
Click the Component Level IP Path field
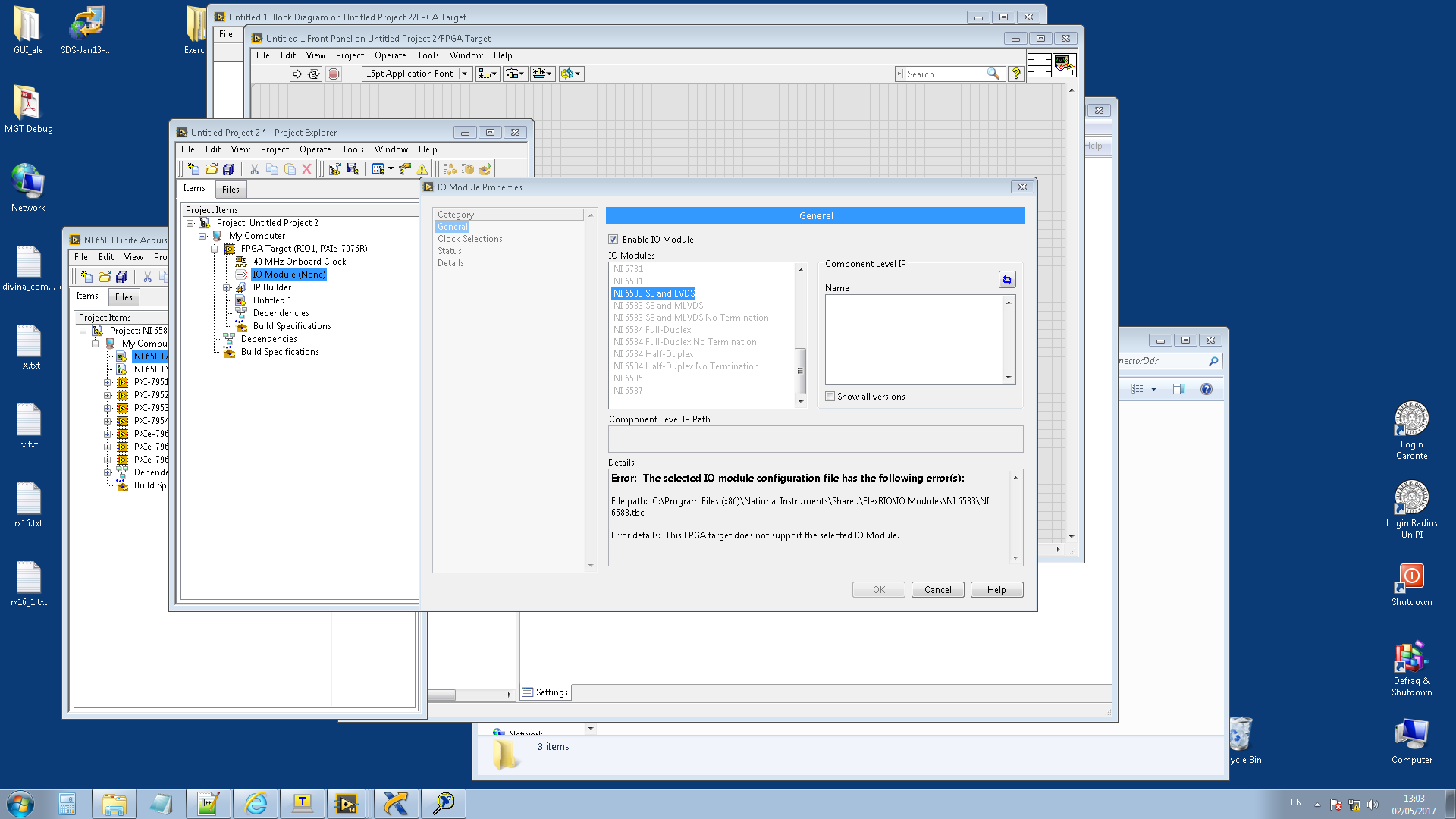815,439
